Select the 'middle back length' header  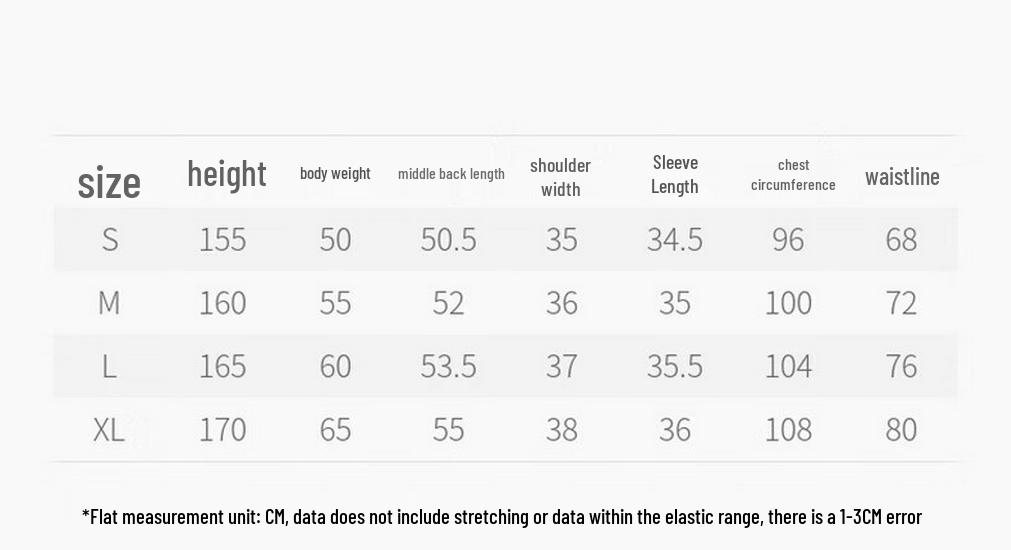pyautogui.click(x=451, y=174)
